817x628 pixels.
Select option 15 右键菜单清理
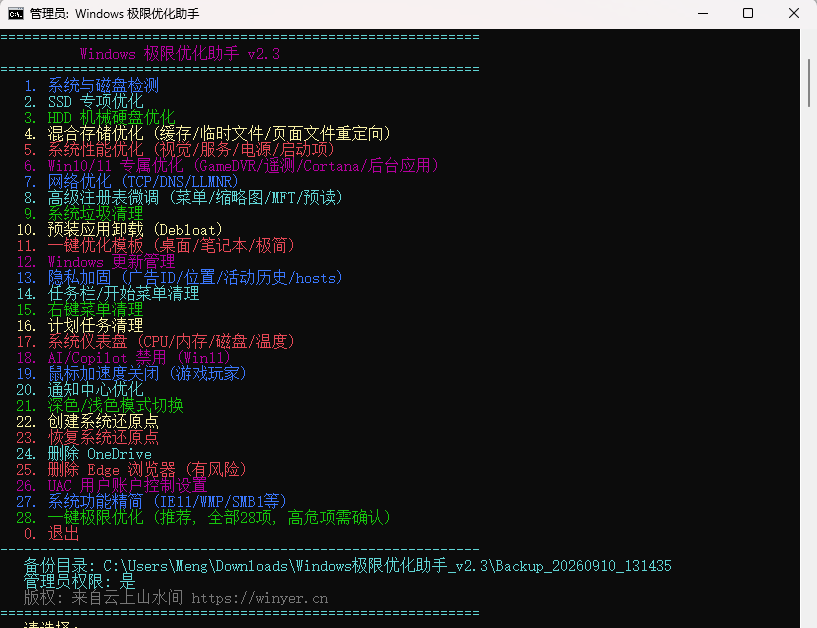79,310
